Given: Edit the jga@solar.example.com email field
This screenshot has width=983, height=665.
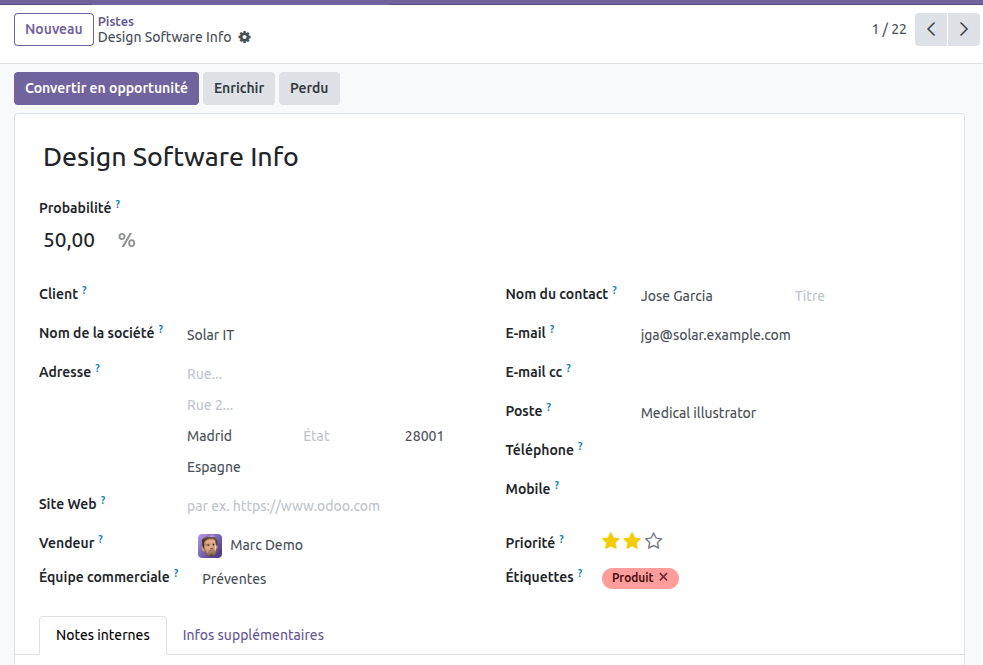Looking at the screenshot, I should coord(789,335).
